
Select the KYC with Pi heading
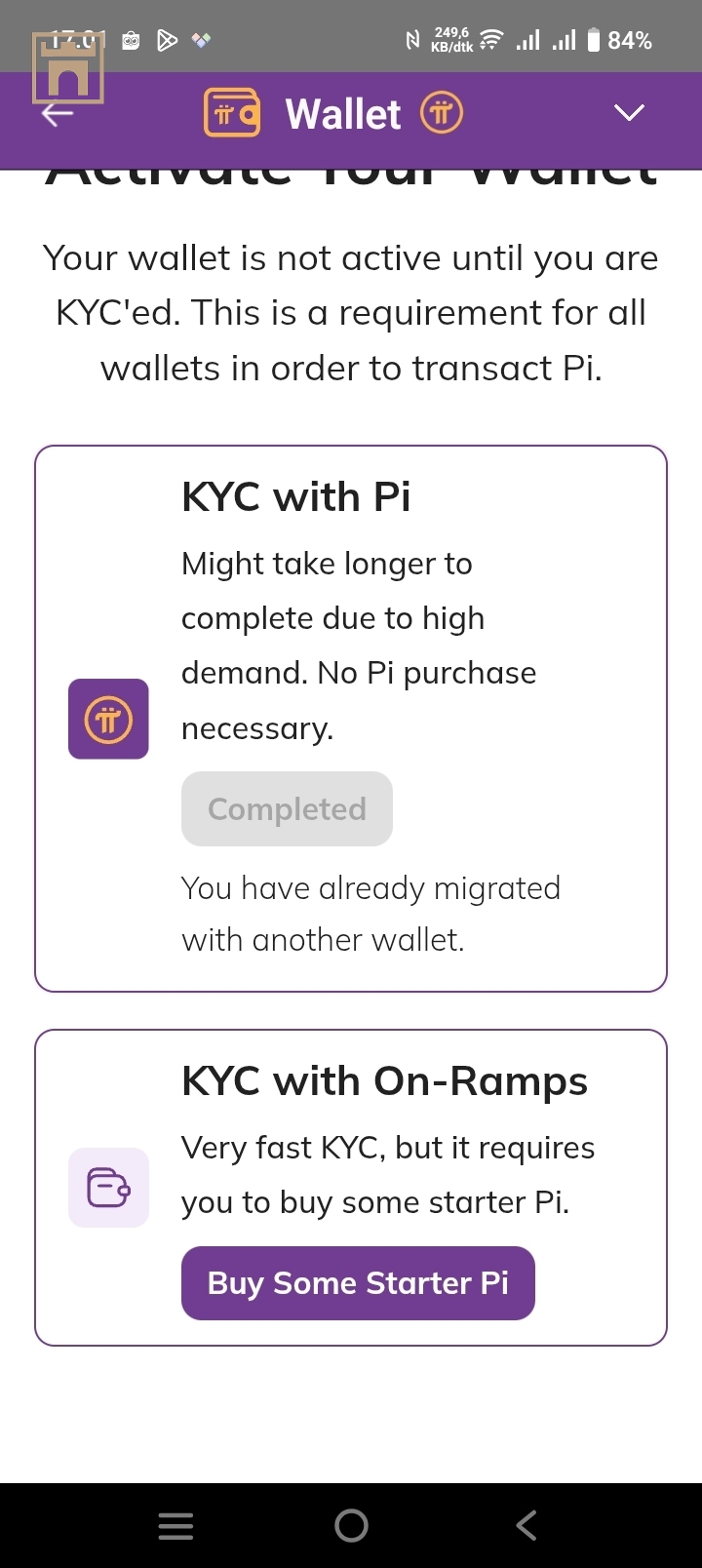[295, 497]
